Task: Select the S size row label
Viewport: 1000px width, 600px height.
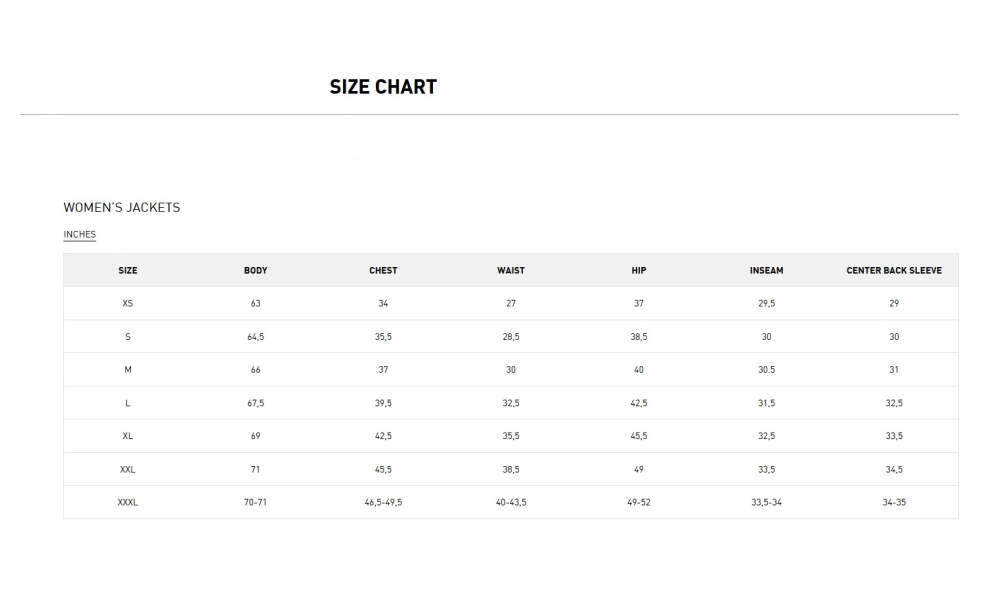Action: point(128,337)
